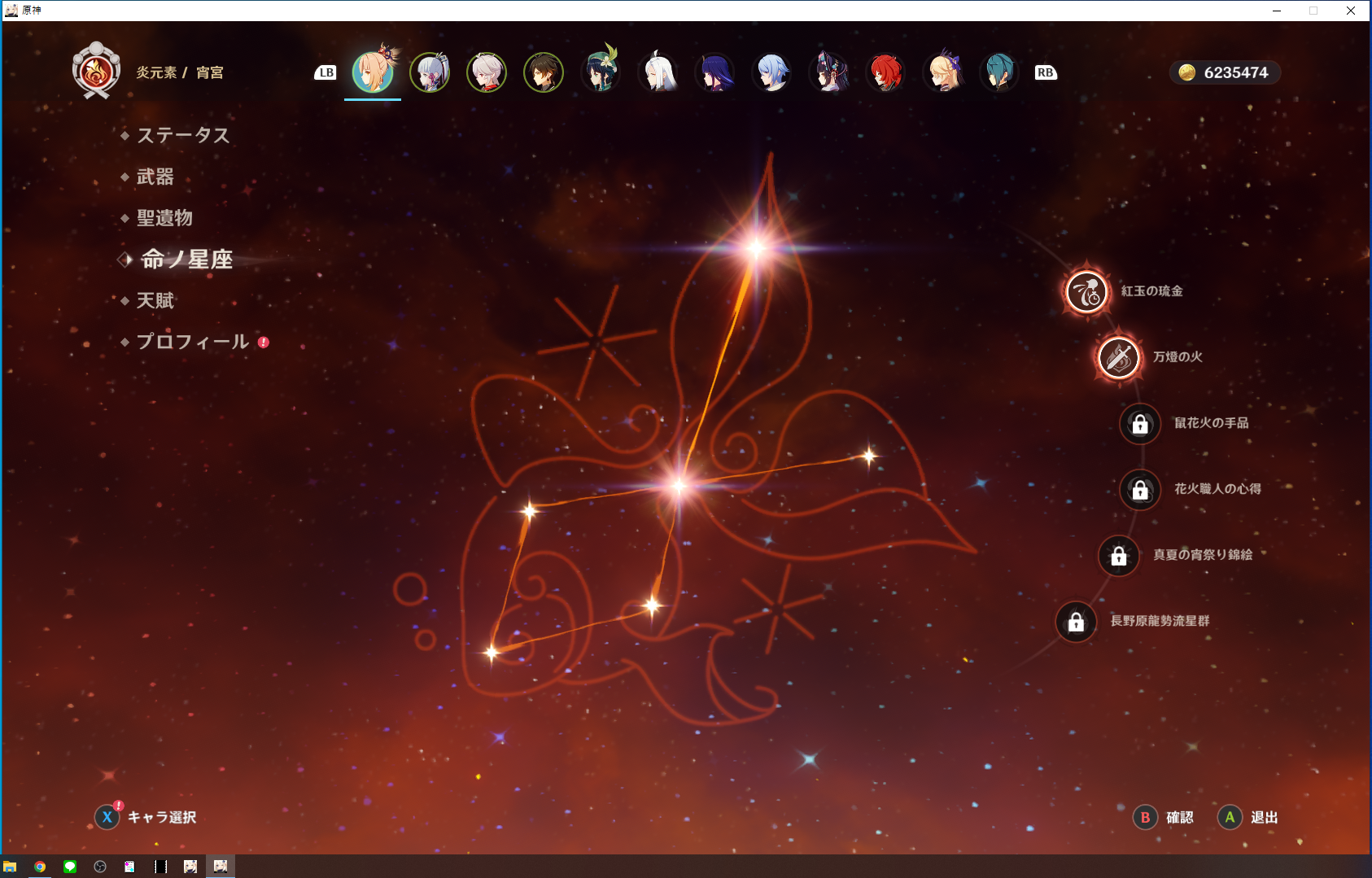Select the locked 真夏の宵祭り錦絵 constellation

(1119, 555)
